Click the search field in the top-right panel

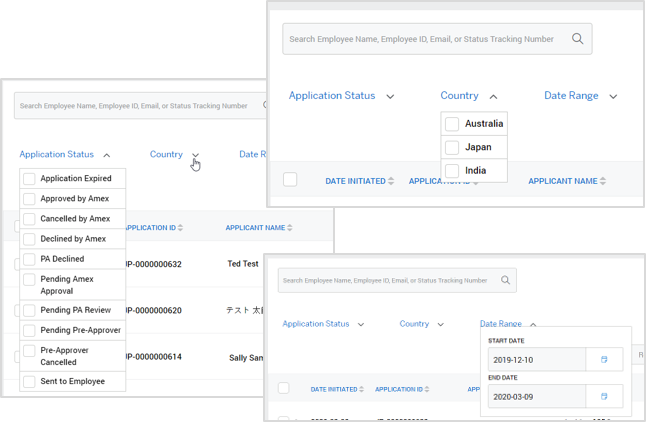coord(420,39)
